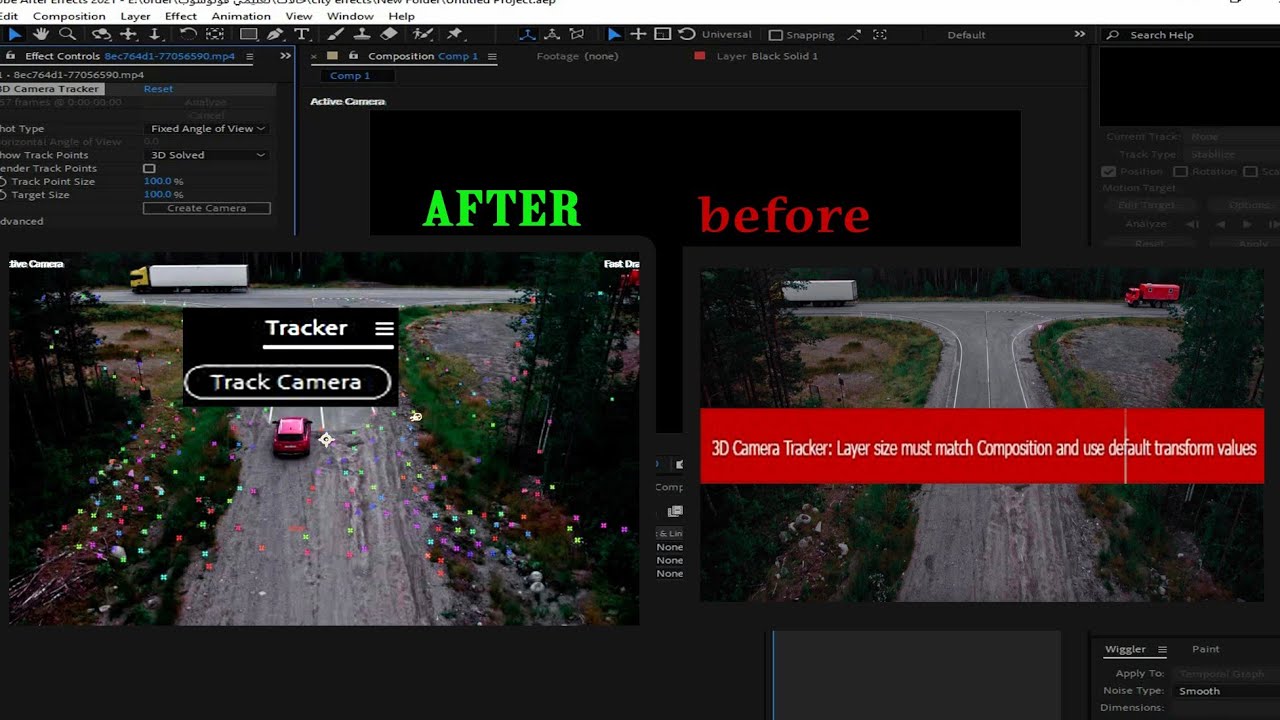Open Shot Type Fixed Angle of View dropdown
The image size is (1280, 720).
tap(207, 128)
